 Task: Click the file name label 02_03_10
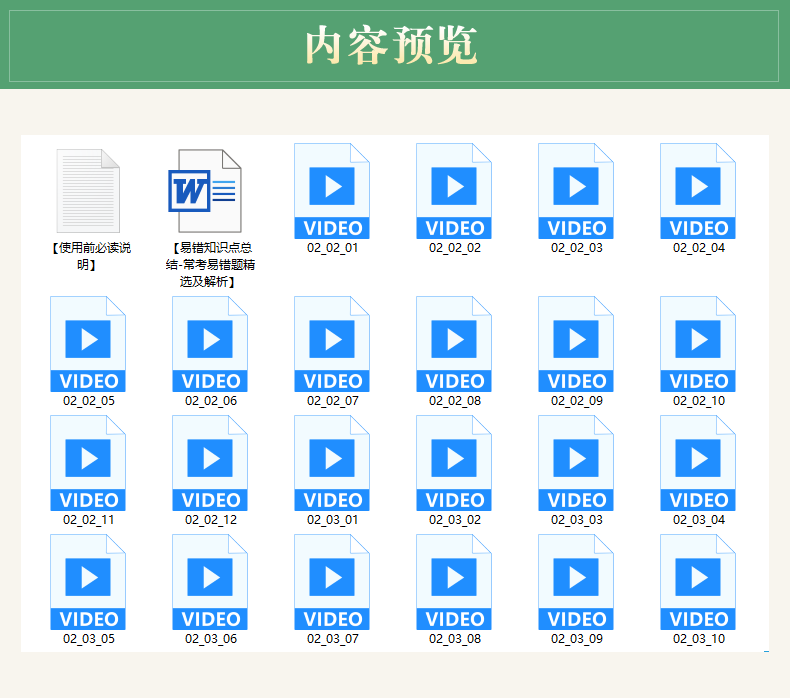(699, 639)
